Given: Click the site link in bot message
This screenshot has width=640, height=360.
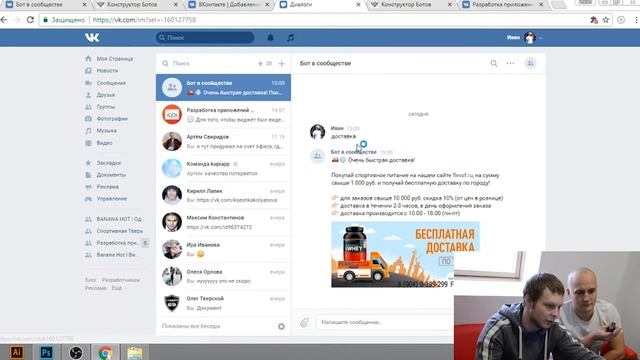Looking at the screenshot, I should 463,175.
